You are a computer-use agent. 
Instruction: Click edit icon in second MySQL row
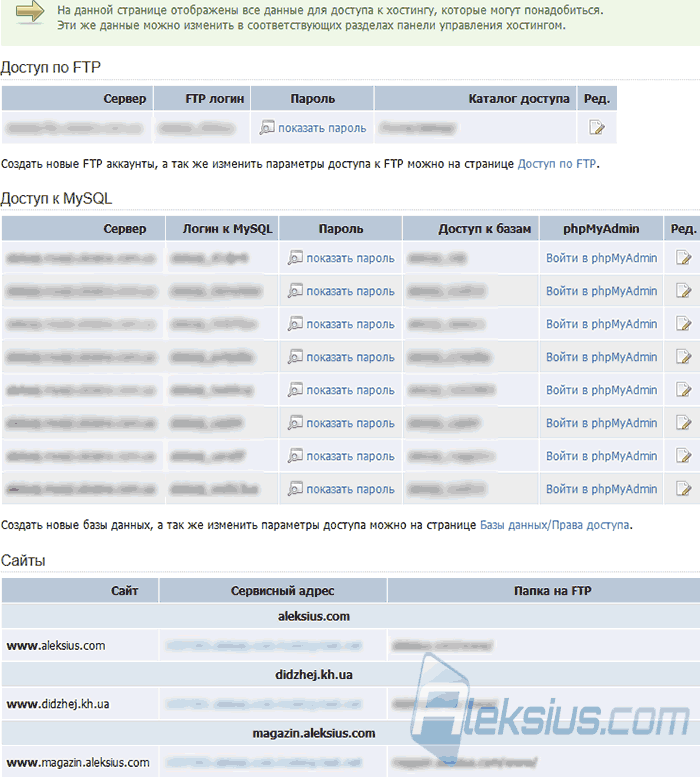684,291
